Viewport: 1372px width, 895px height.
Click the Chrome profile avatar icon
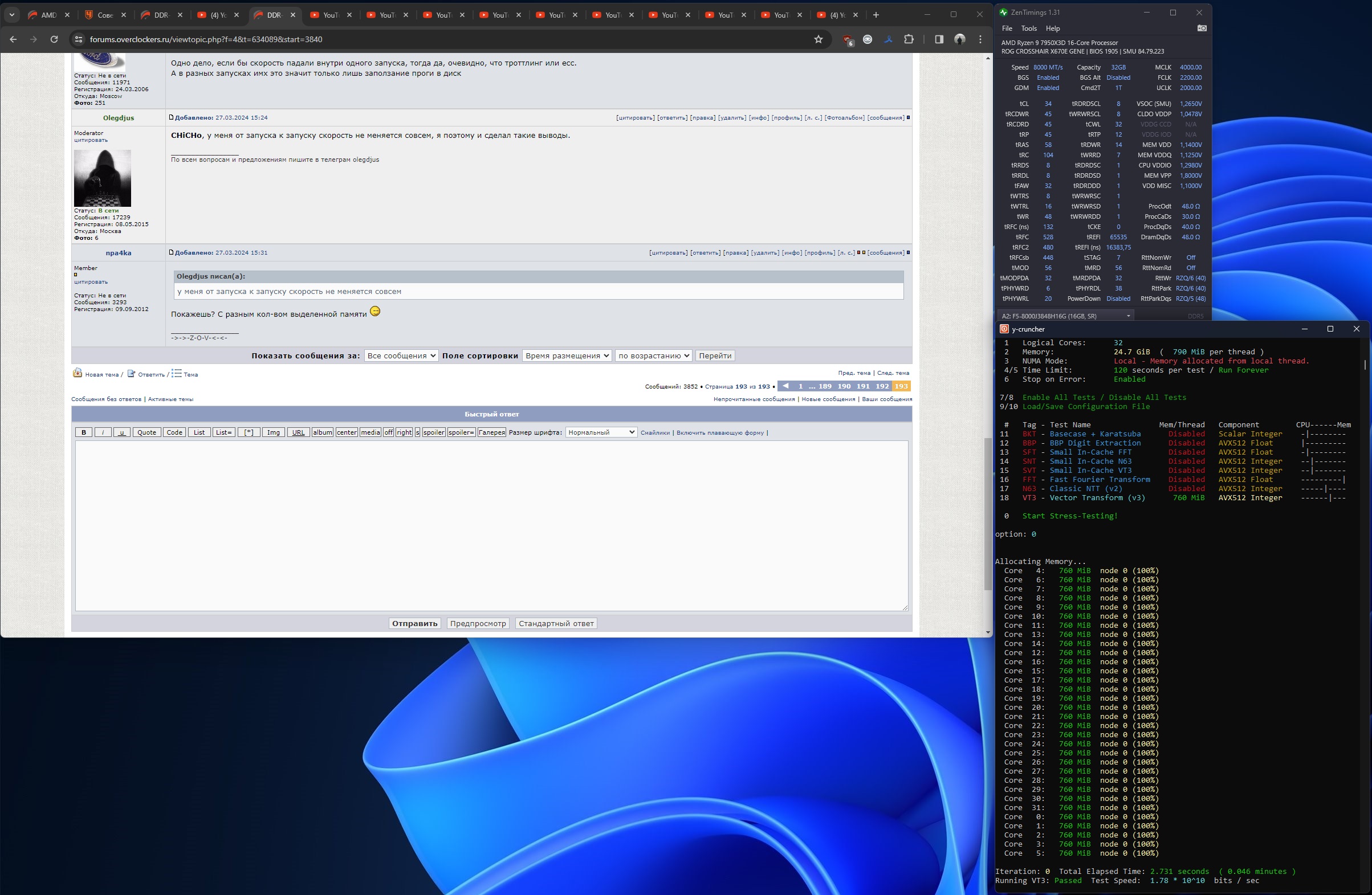[x=960, y=39]
